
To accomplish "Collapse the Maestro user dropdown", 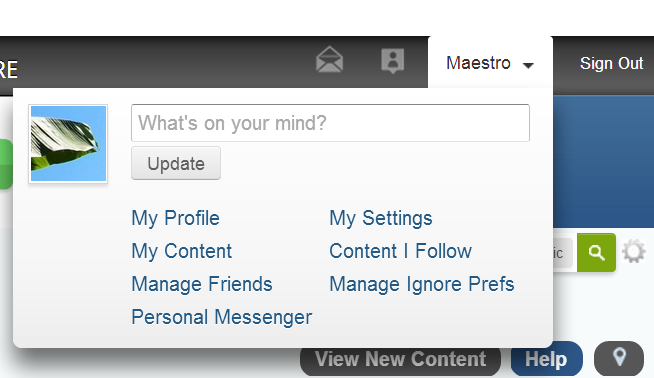I will pyautogui.click(x=490, y=63).
